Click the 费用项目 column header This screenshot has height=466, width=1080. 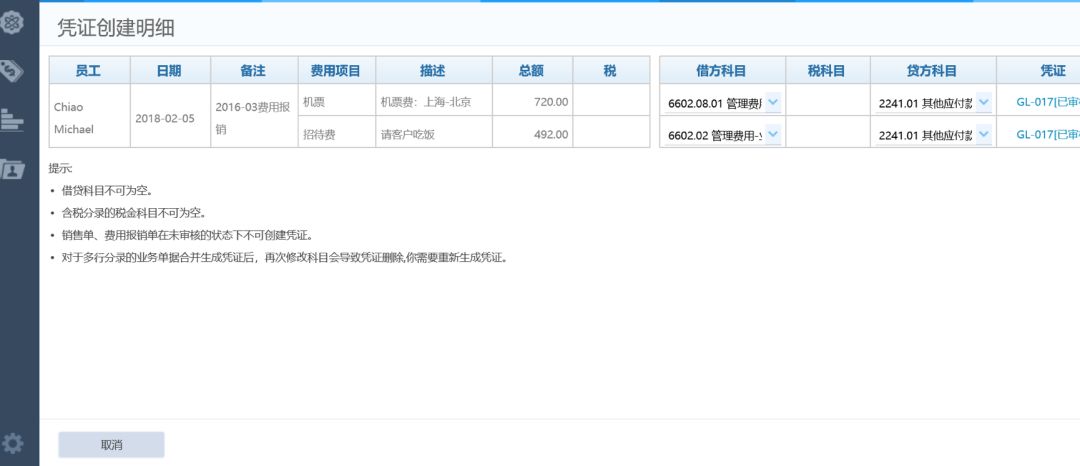click(336, 71)
